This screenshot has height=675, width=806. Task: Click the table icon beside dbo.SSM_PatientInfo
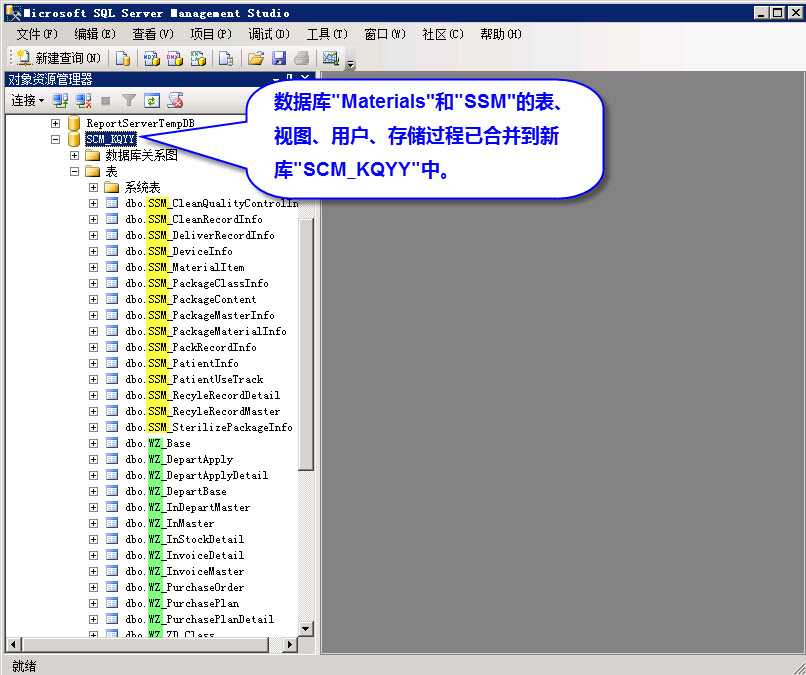point(112,363)
